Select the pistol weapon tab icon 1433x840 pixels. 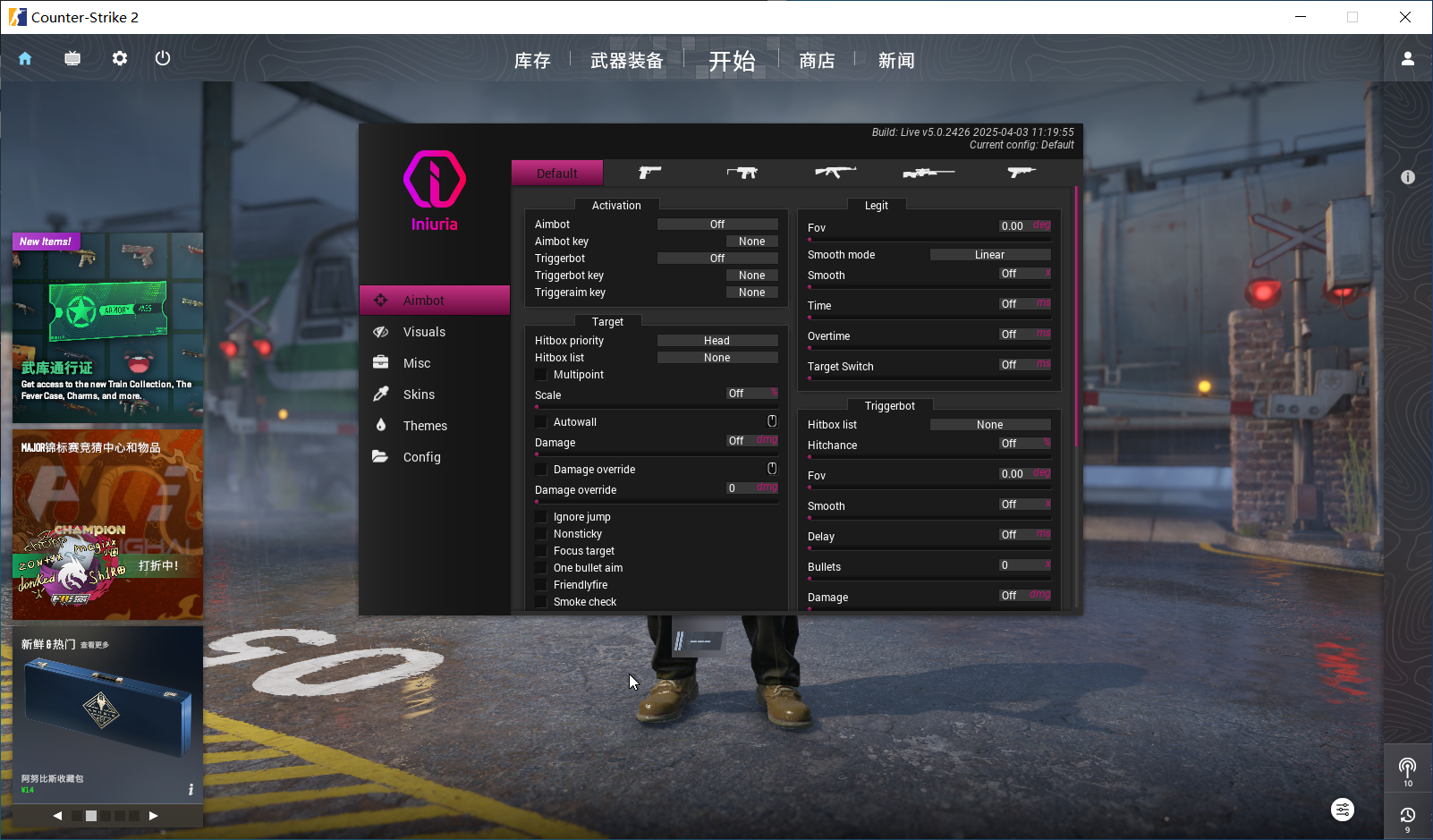click(649, 173)
